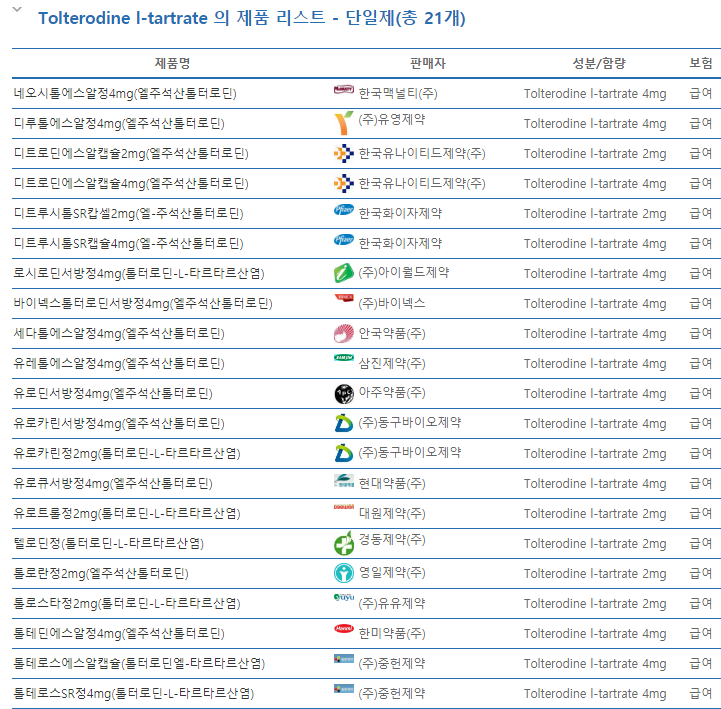
Task: Open product 유로트롤정2mg
Action: click(x=126, y=514)
